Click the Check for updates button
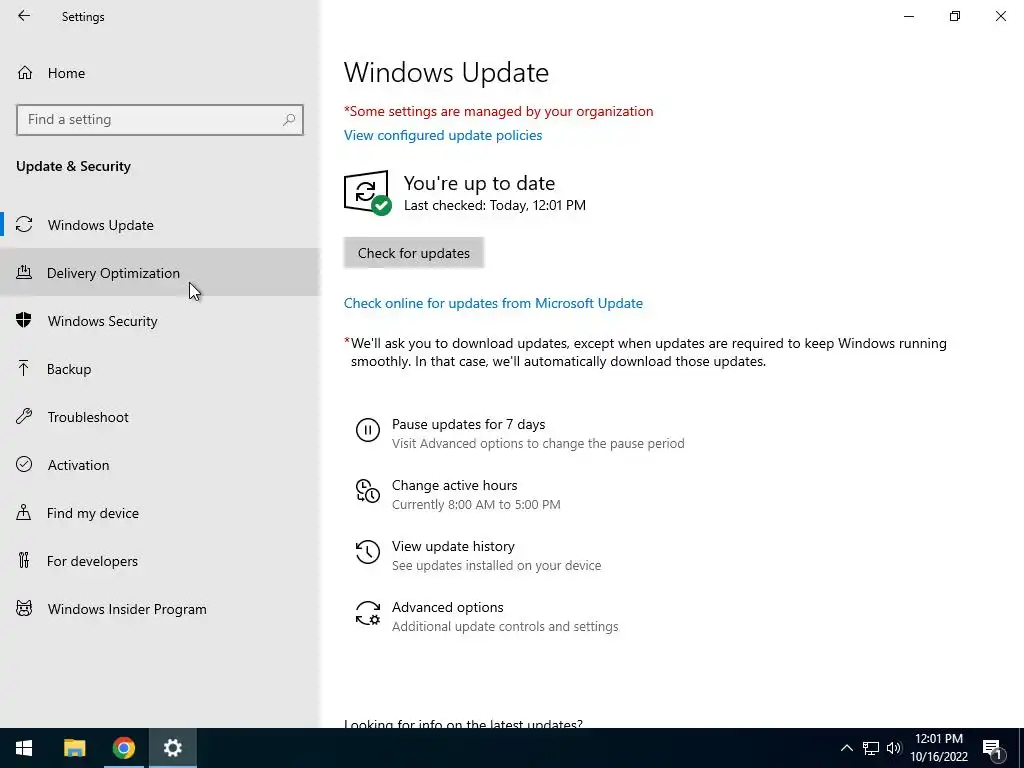This screenshot has height=768, width=1024. tap(413, 253)
